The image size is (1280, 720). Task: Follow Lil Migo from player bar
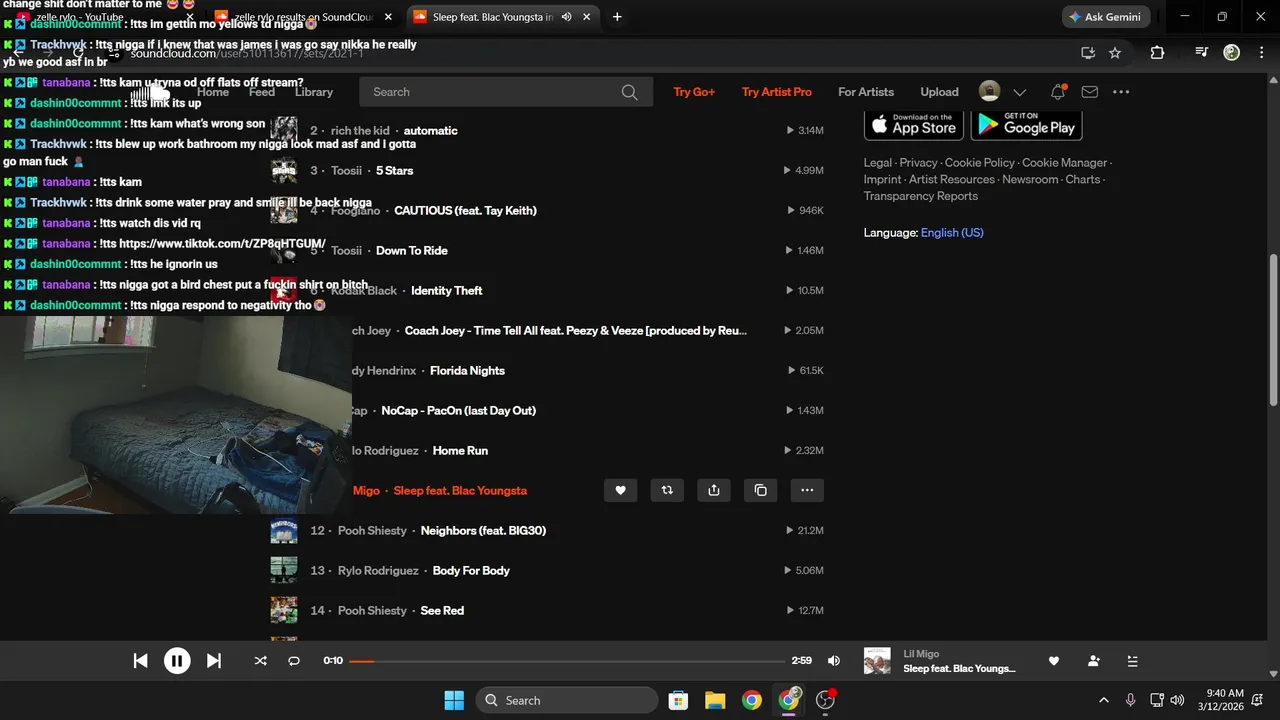point(1093,661)
